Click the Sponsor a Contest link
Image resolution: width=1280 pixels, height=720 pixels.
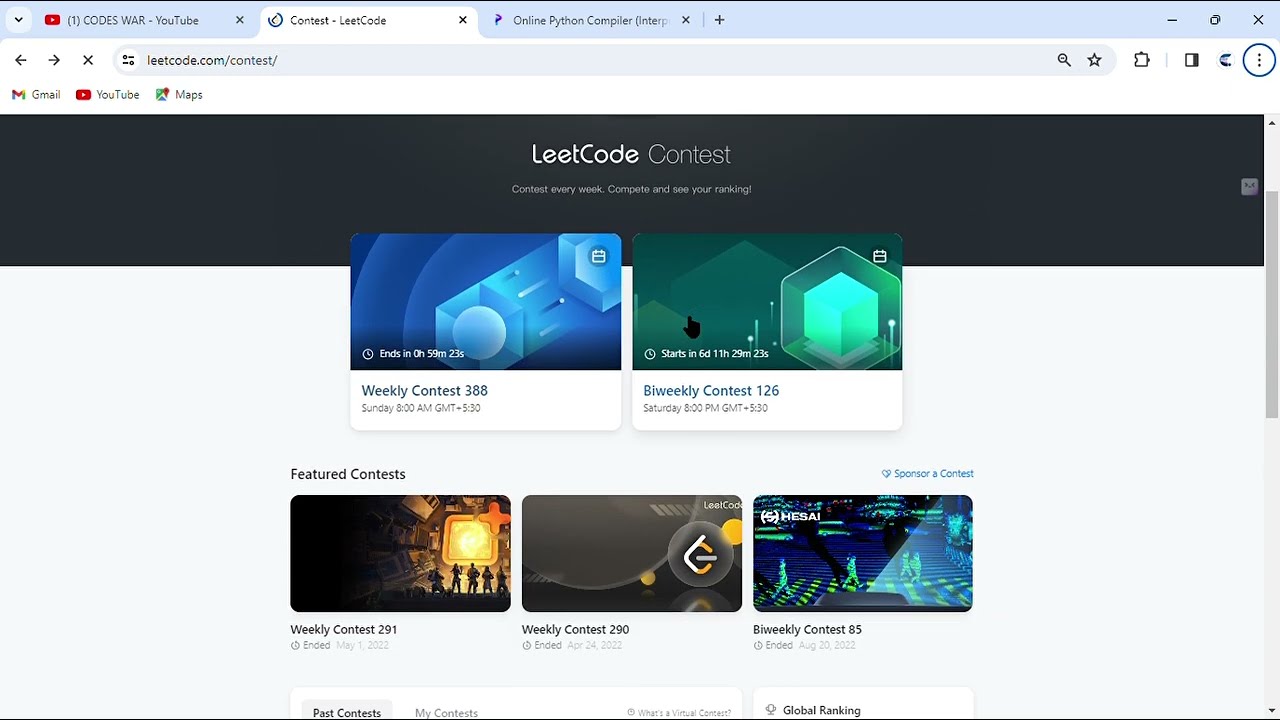tap(928, 474)
